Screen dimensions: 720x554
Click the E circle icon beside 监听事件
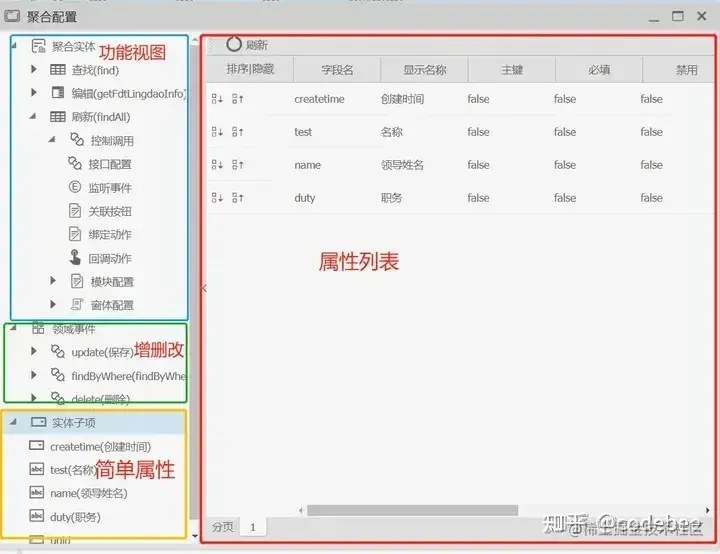pos(75,187)
